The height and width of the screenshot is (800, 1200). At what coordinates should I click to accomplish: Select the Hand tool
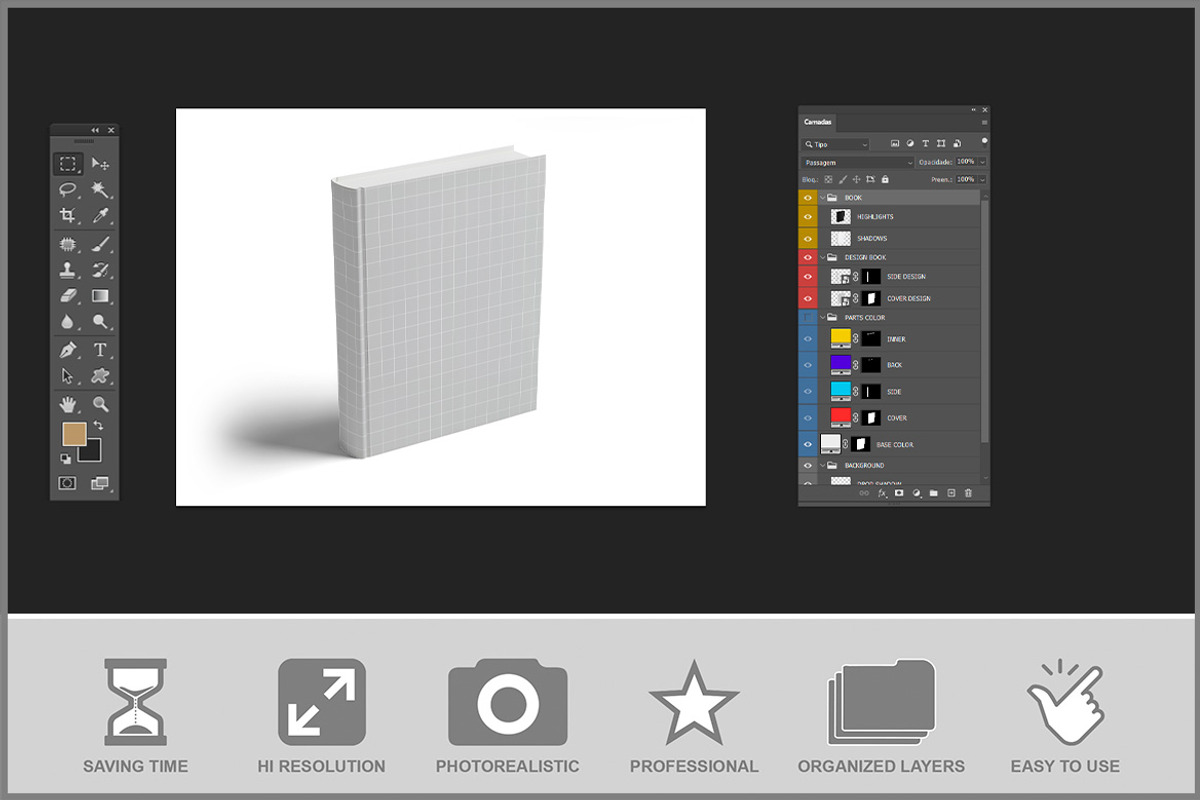pyautogui.click(x=68, y=404)
